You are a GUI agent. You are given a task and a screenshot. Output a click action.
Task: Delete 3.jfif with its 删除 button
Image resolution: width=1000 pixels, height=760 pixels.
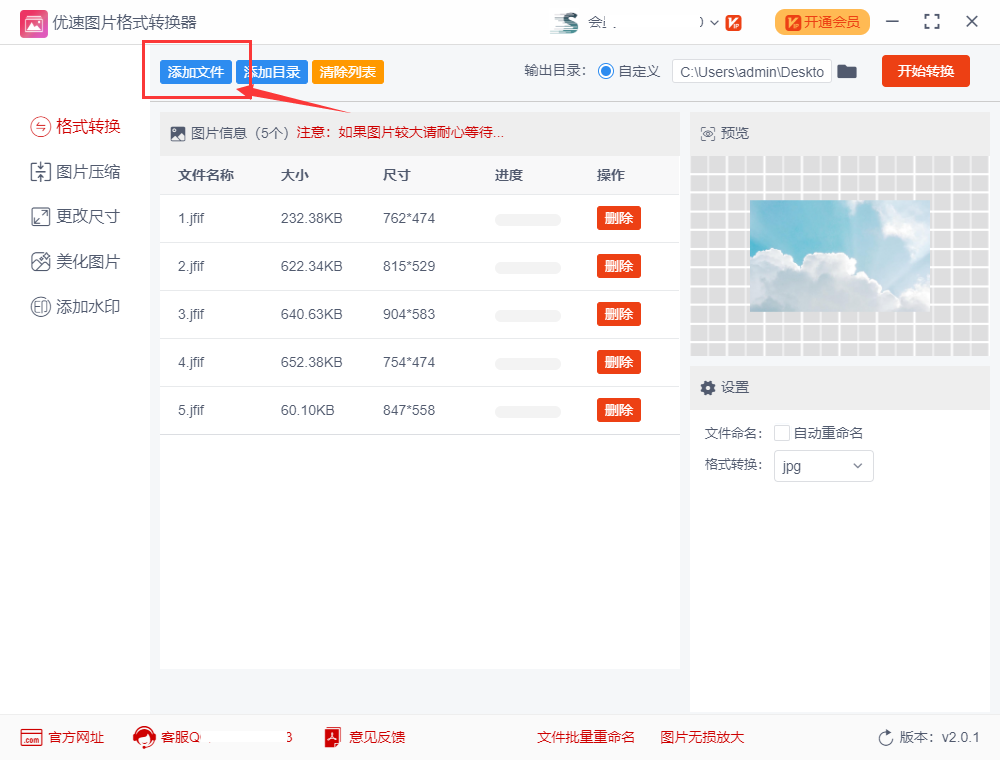coord(618,314)
